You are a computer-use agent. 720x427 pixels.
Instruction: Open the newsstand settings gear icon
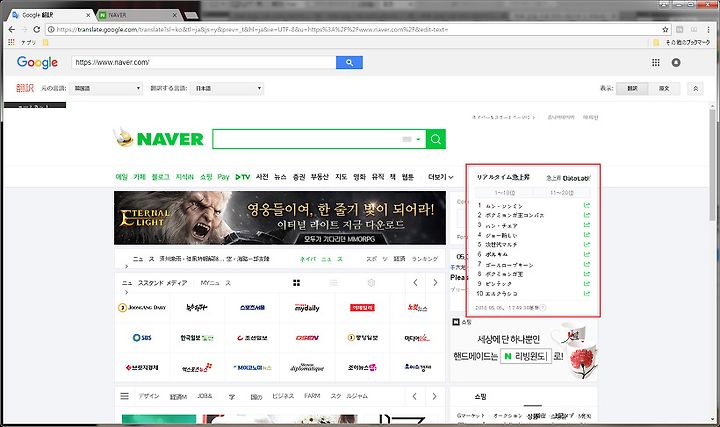click(371, 283)
